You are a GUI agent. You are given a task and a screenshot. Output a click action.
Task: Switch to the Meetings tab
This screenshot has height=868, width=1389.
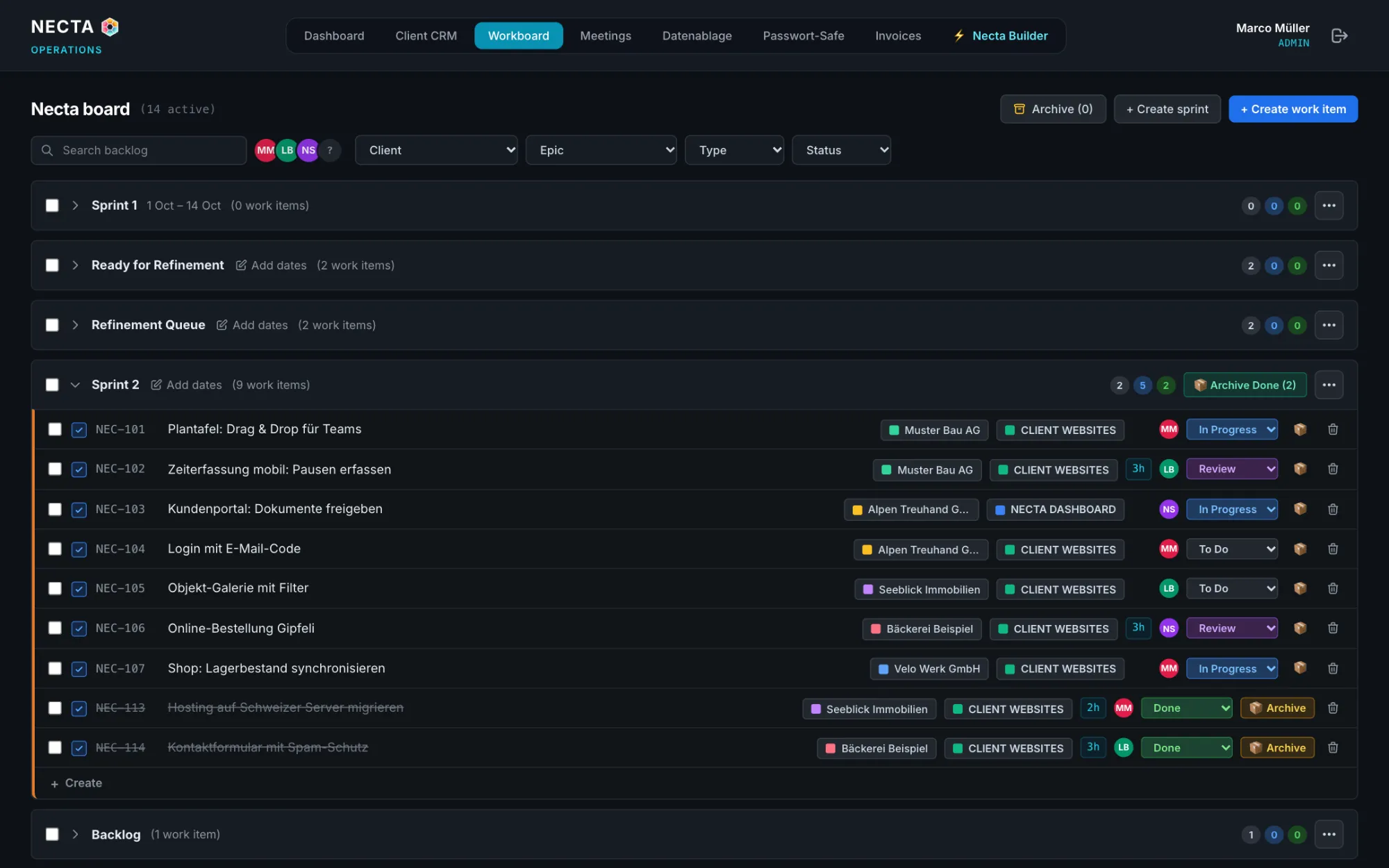click(605, 35)
